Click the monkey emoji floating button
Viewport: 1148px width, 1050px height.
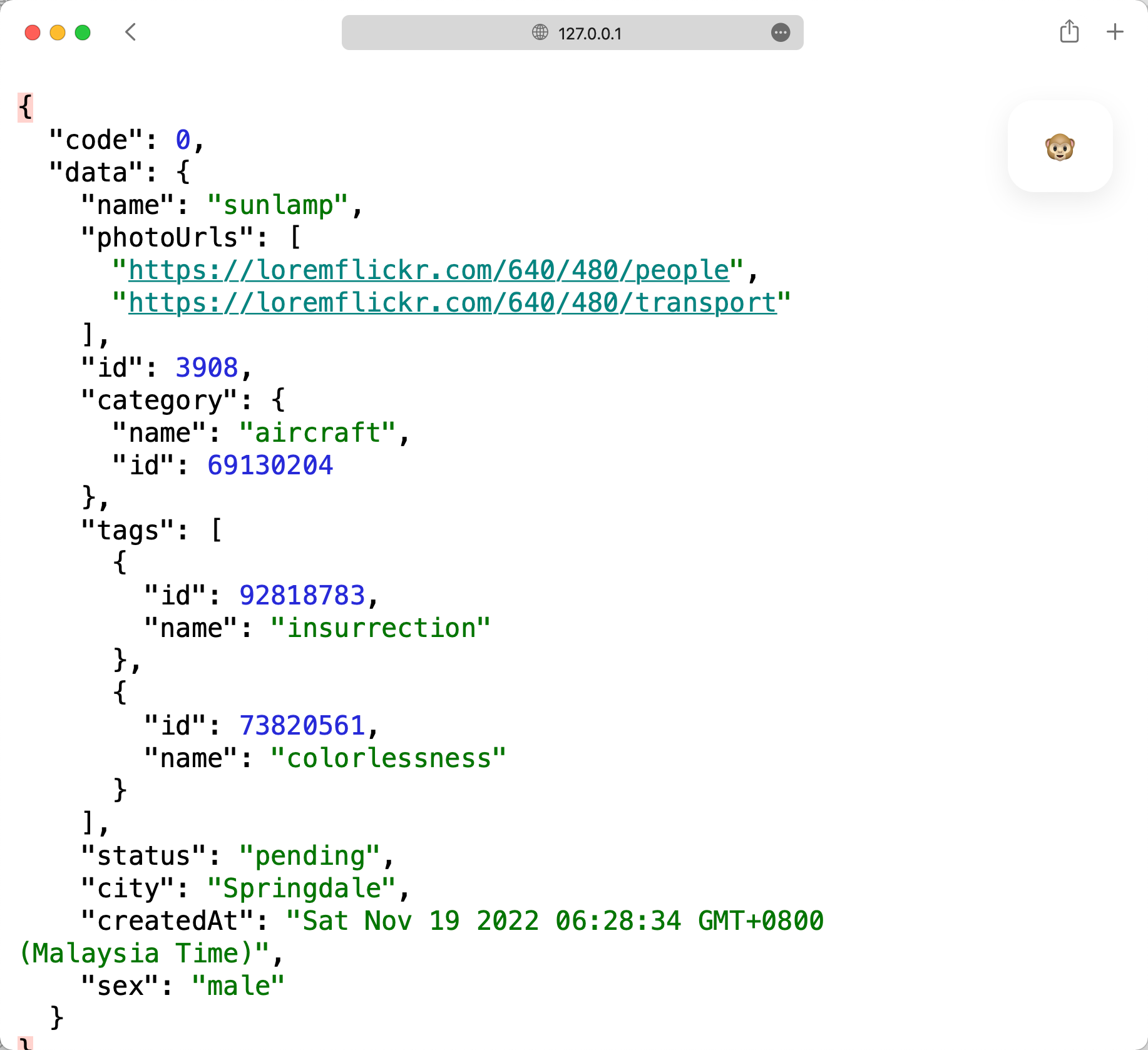1060,147
